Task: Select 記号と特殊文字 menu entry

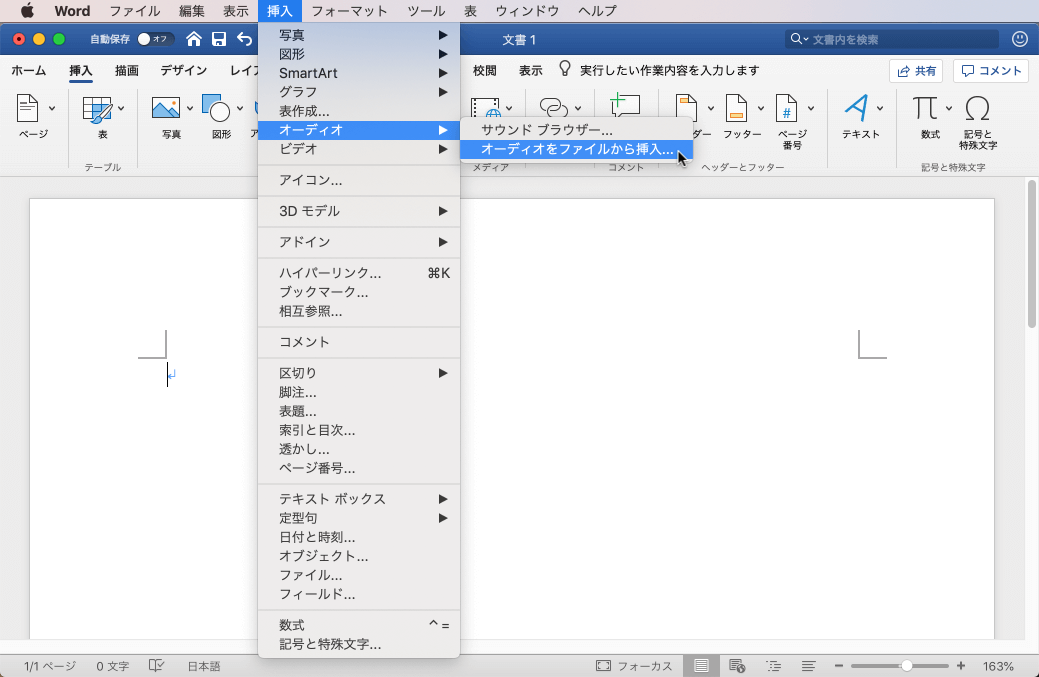Action: click(358, 644)
